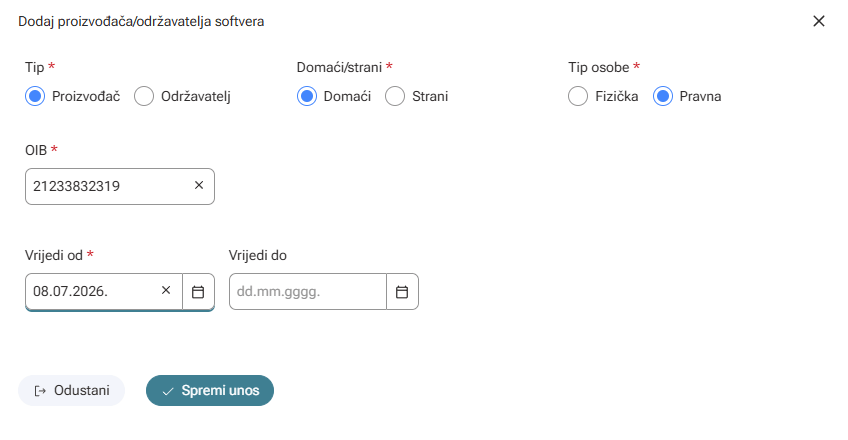Click the Vrijedi do field label
The height and width of the screenshot is (440, 848).
pos(257,255)
